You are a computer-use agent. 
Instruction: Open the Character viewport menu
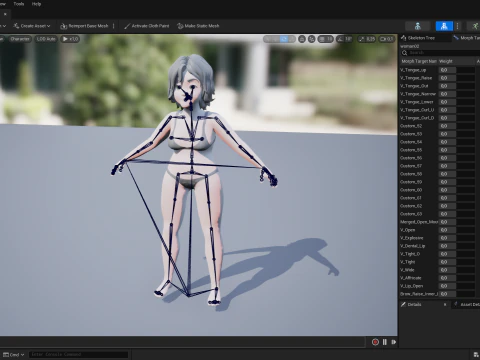click(20, 39)
